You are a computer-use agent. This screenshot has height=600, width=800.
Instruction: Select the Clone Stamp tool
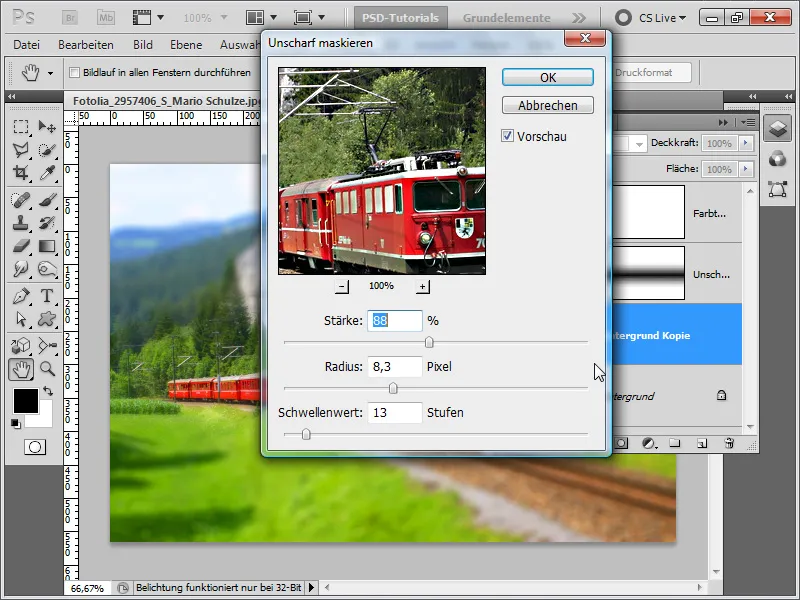pos(21,223)
